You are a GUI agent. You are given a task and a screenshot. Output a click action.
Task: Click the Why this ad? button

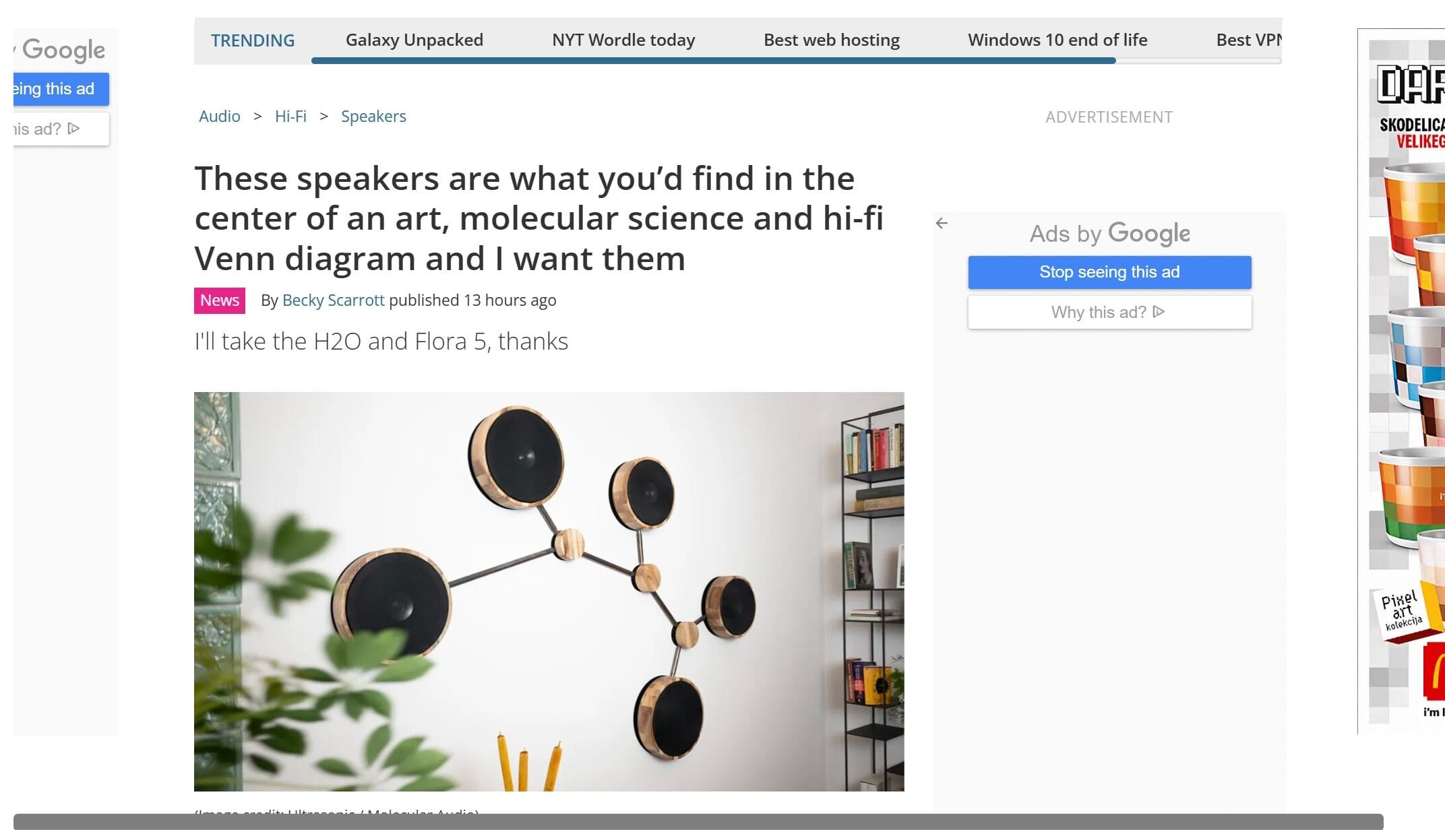tap(1109, 312)
